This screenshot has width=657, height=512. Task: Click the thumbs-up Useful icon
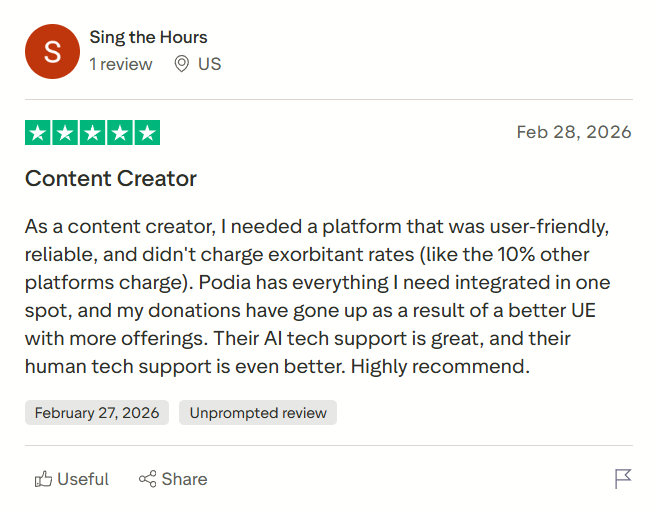43,479
